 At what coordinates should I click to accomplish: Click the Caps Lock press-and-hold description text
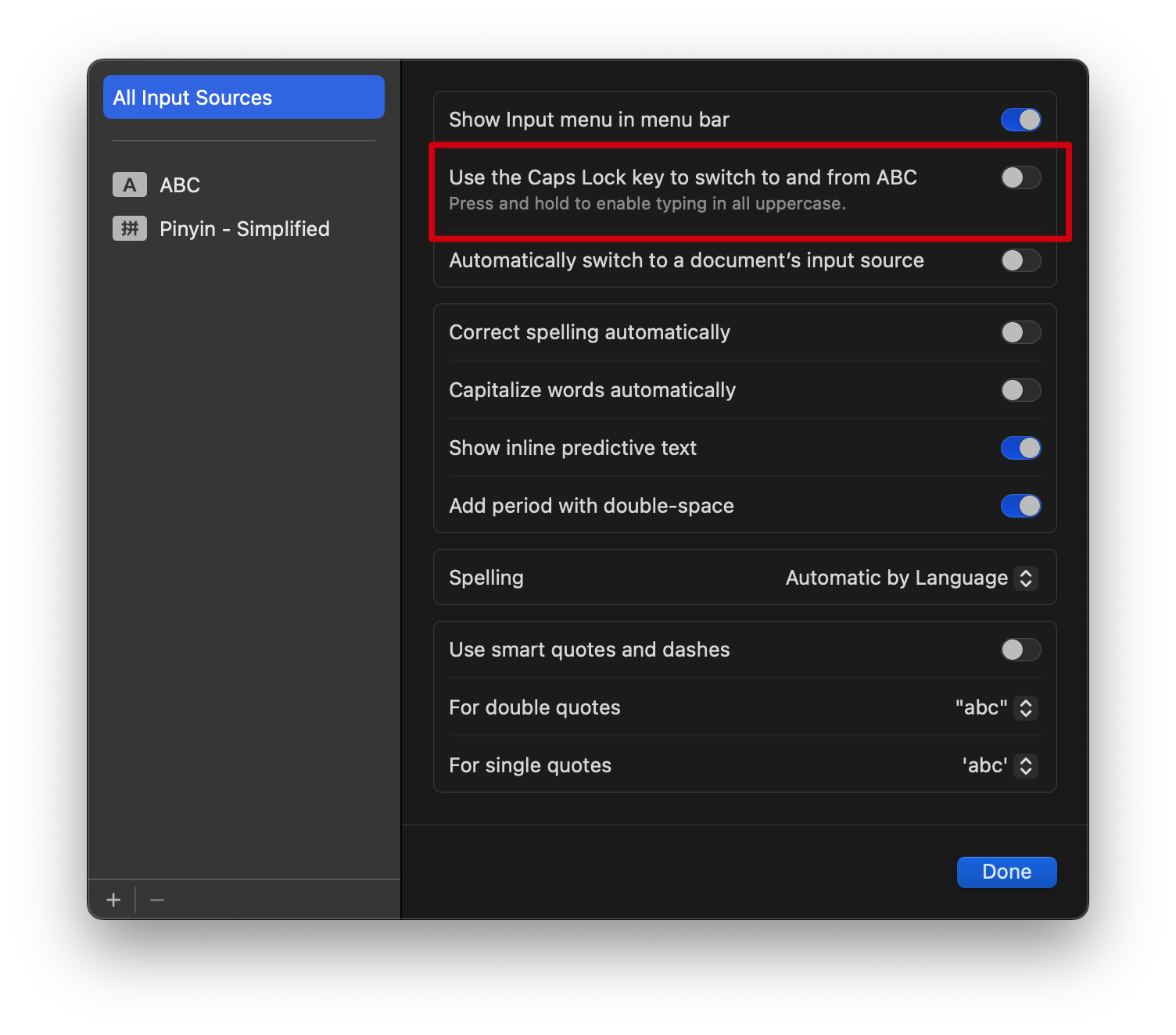tap(647, 204)
